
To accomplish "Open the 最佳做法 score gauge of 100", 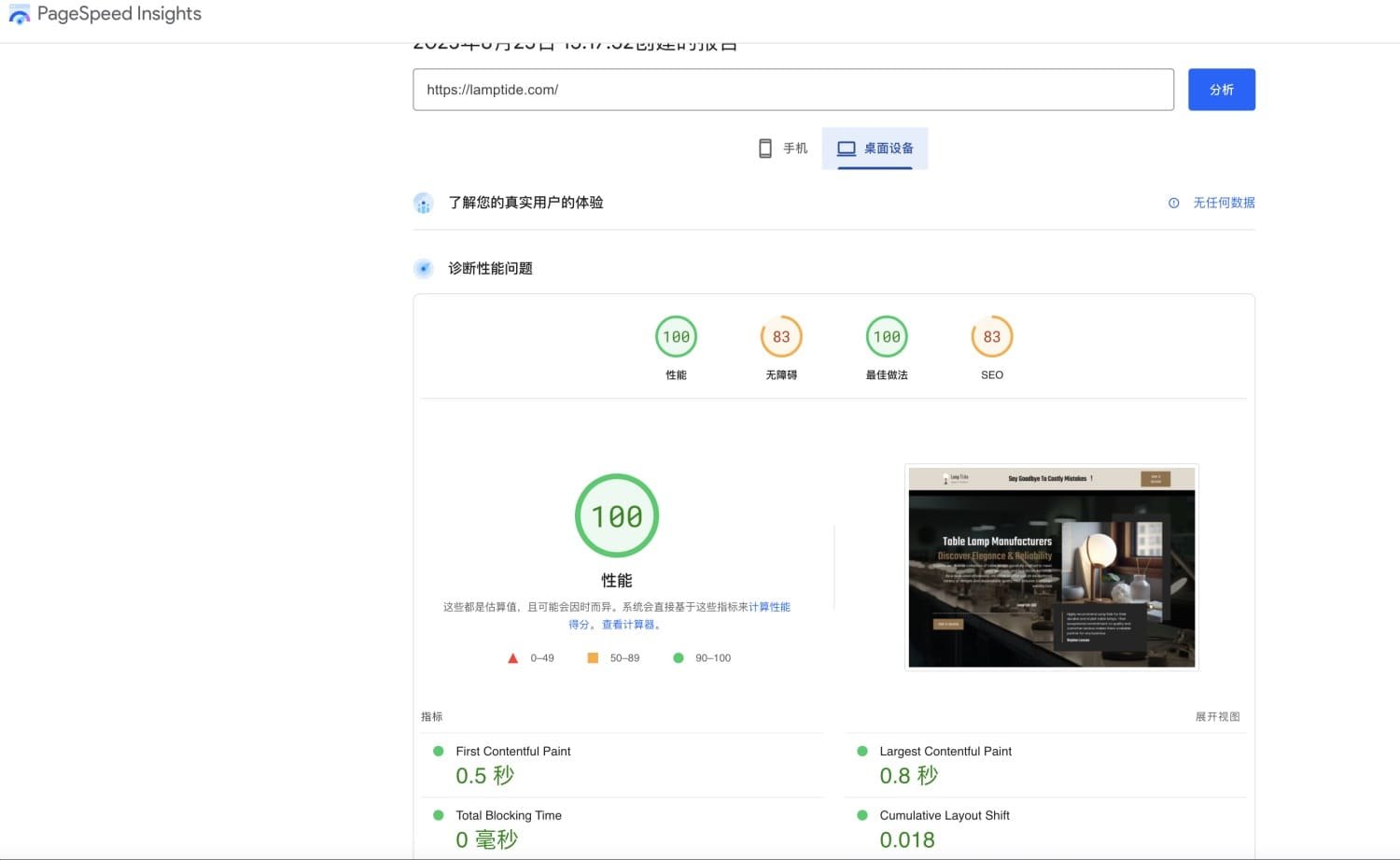I will (x=887, y=337).
